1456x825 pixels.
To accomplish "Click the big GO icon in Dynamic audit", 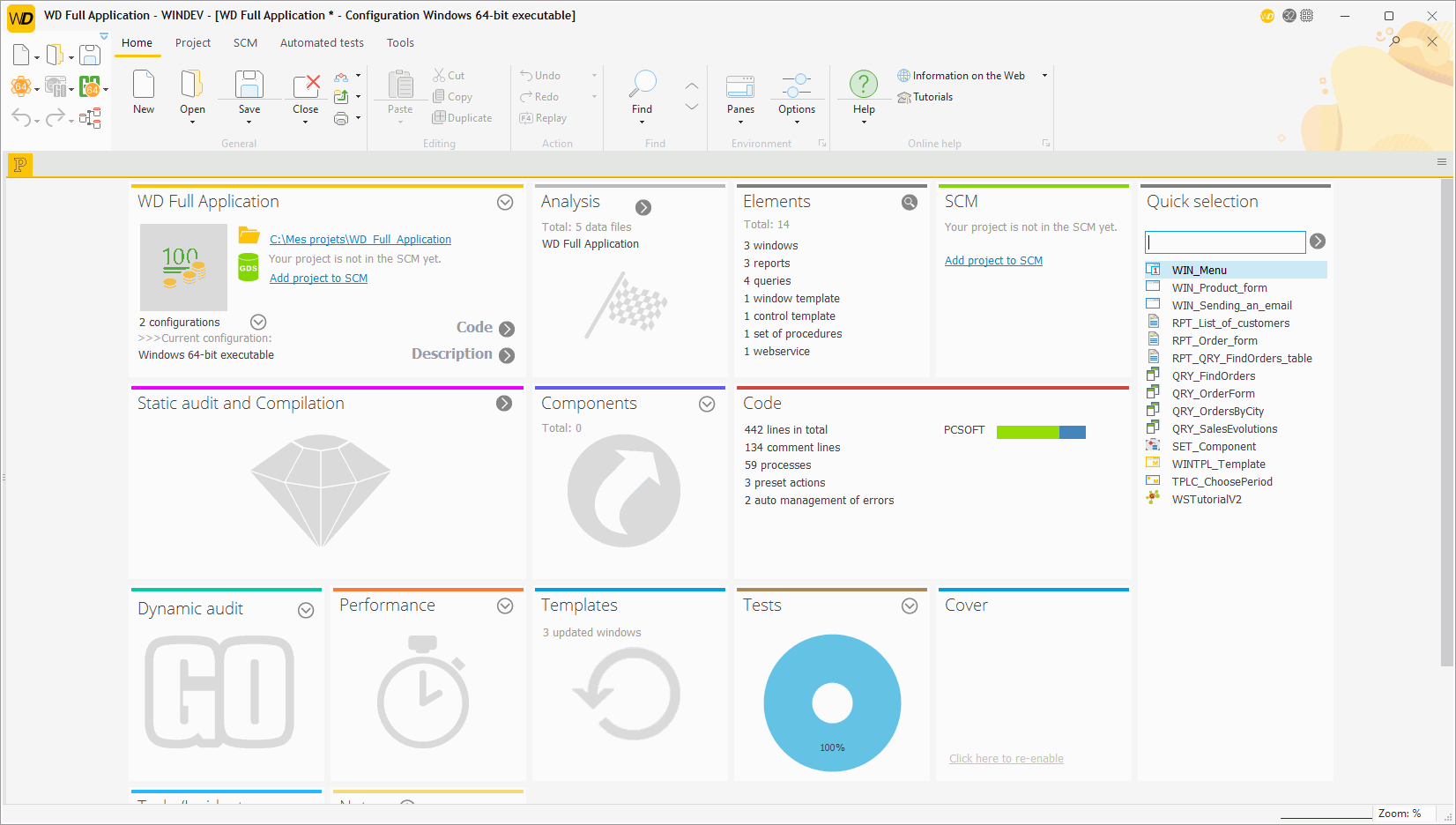I will click(x=219, y=692).
